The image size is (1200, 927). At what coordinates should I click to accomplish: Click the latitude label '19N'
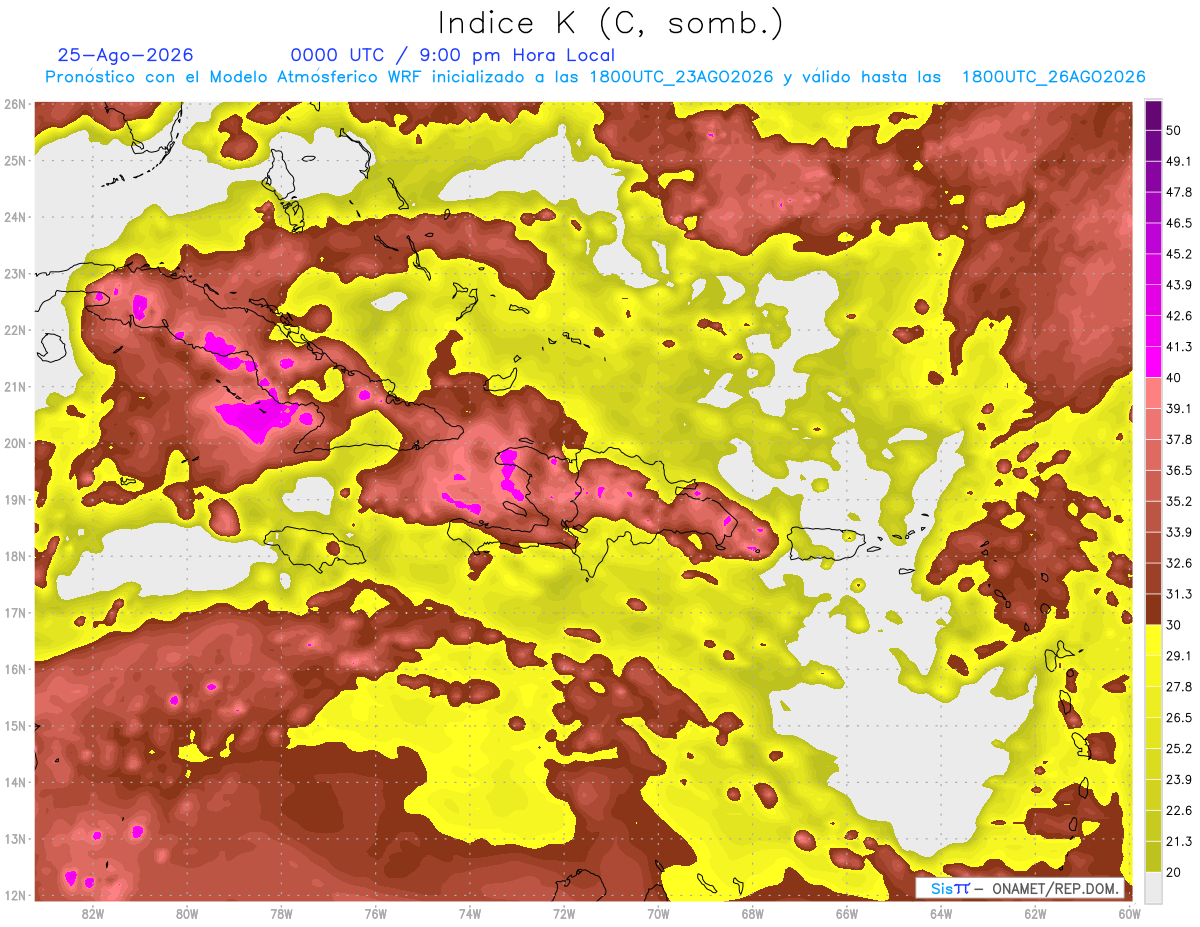(x=15, y=499)
